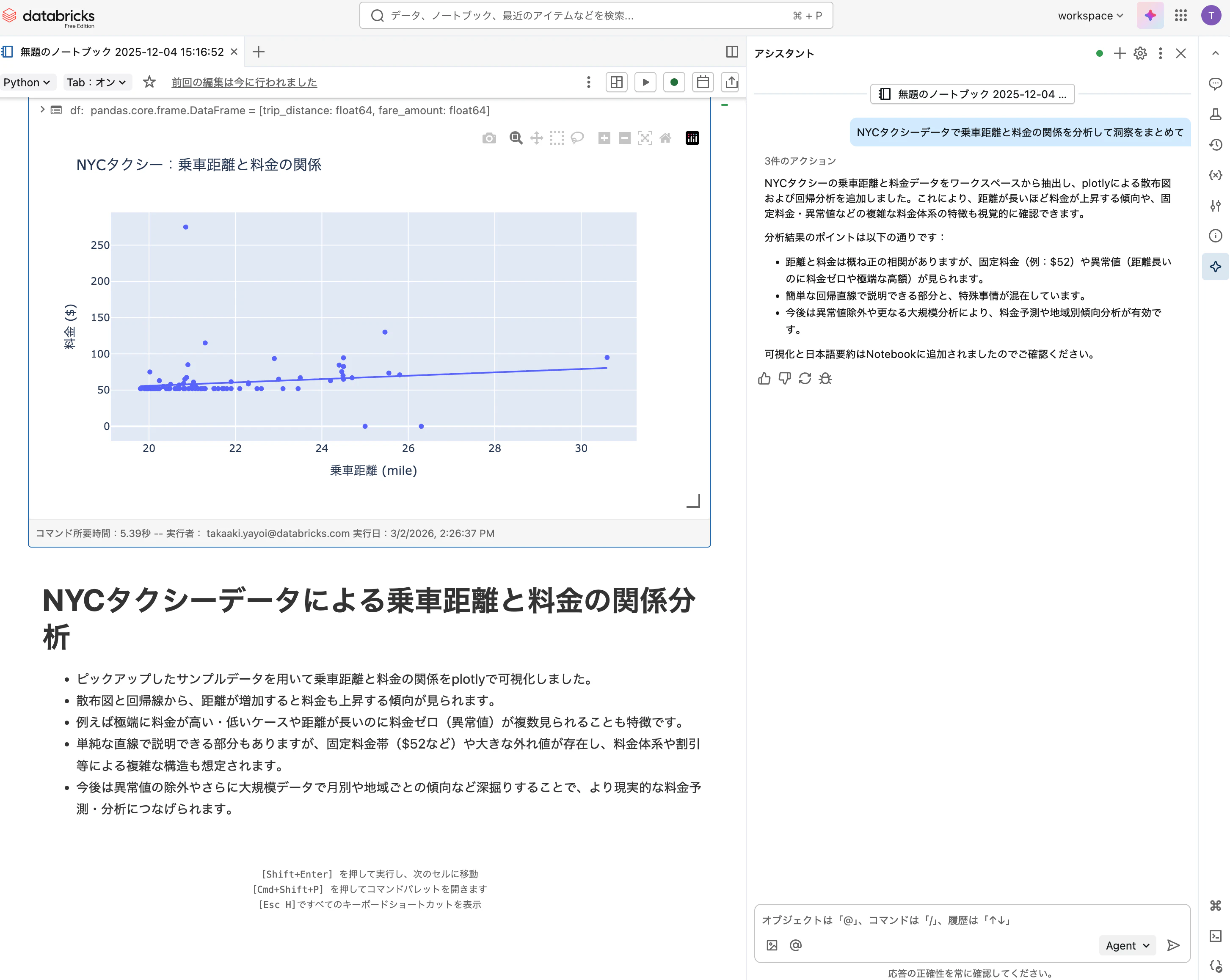This screenshot has height=980, width=1230.
Task: Focus the top search field
Action: pyautogui.click(x=596, y=15)
